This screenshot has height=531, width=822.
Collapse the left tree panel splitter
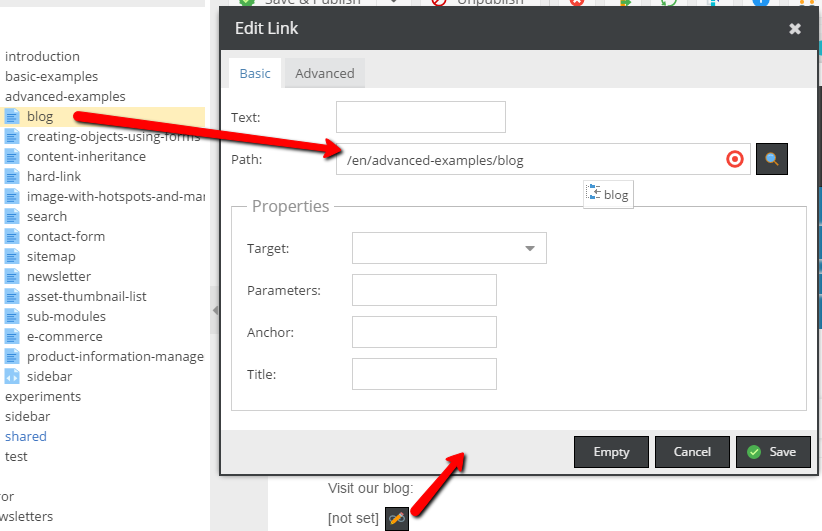214,311
